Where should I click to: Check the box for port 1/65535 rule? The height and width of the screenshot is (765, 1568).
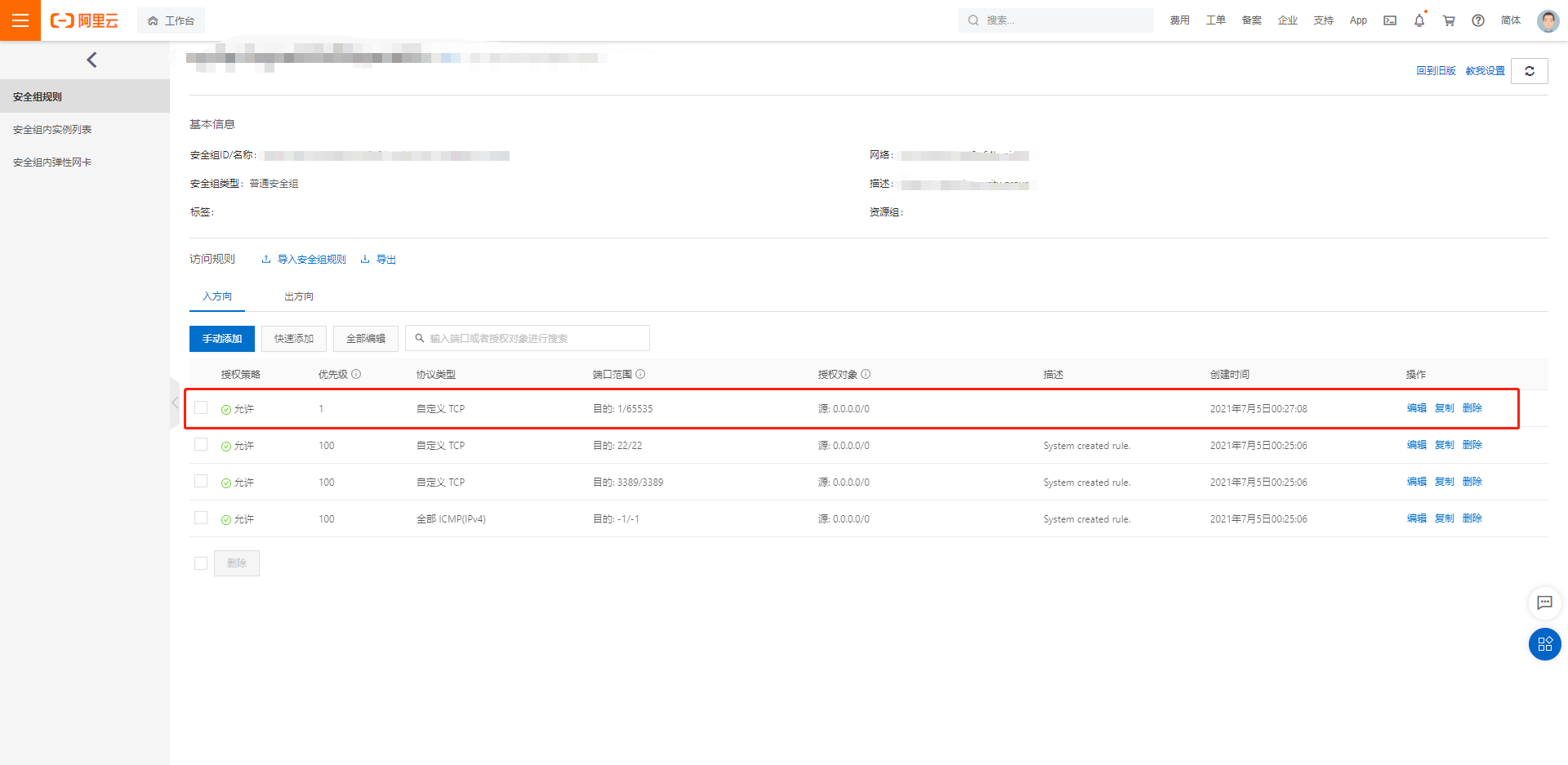[201, 407]
